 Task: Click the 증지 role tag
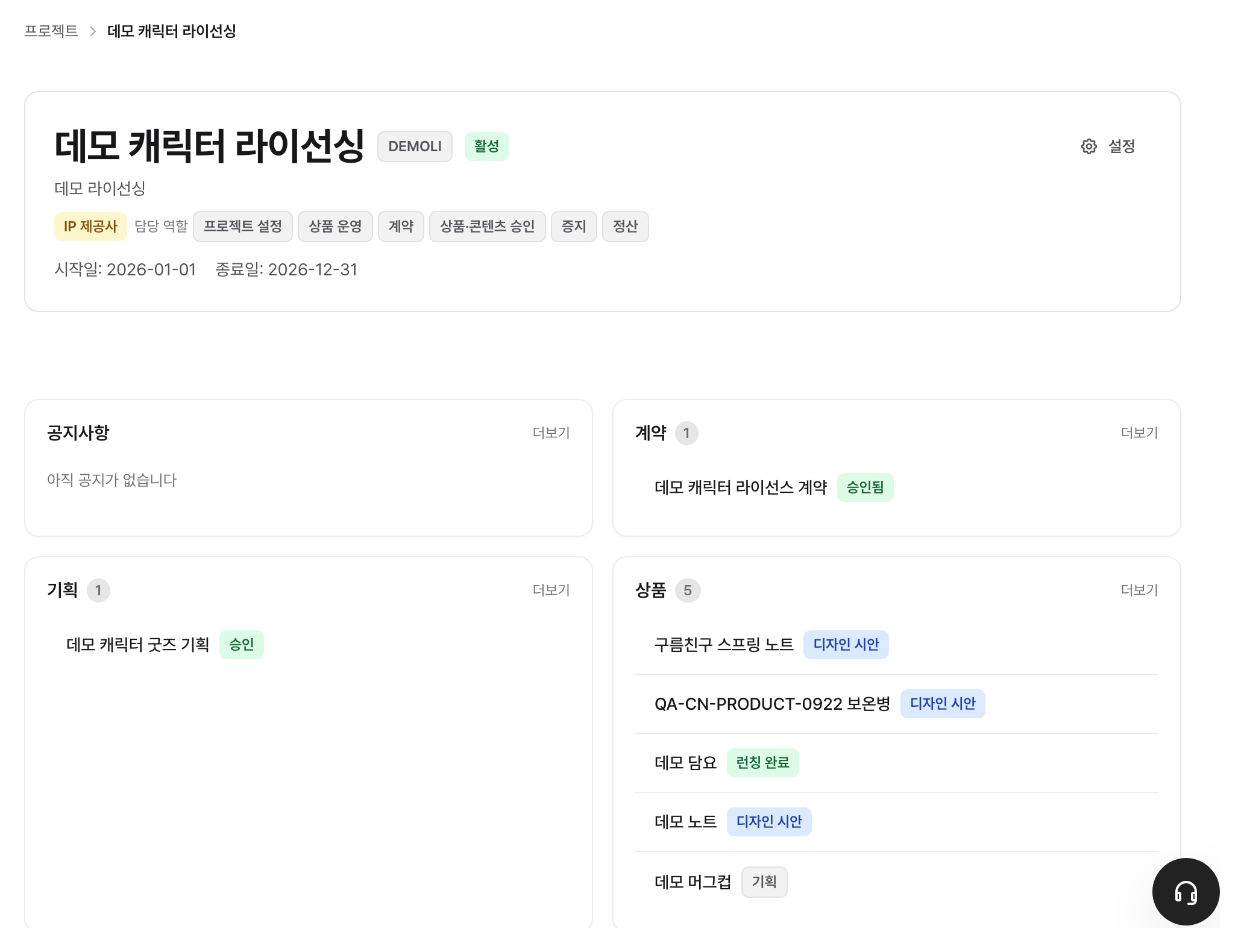click(574, 227)
